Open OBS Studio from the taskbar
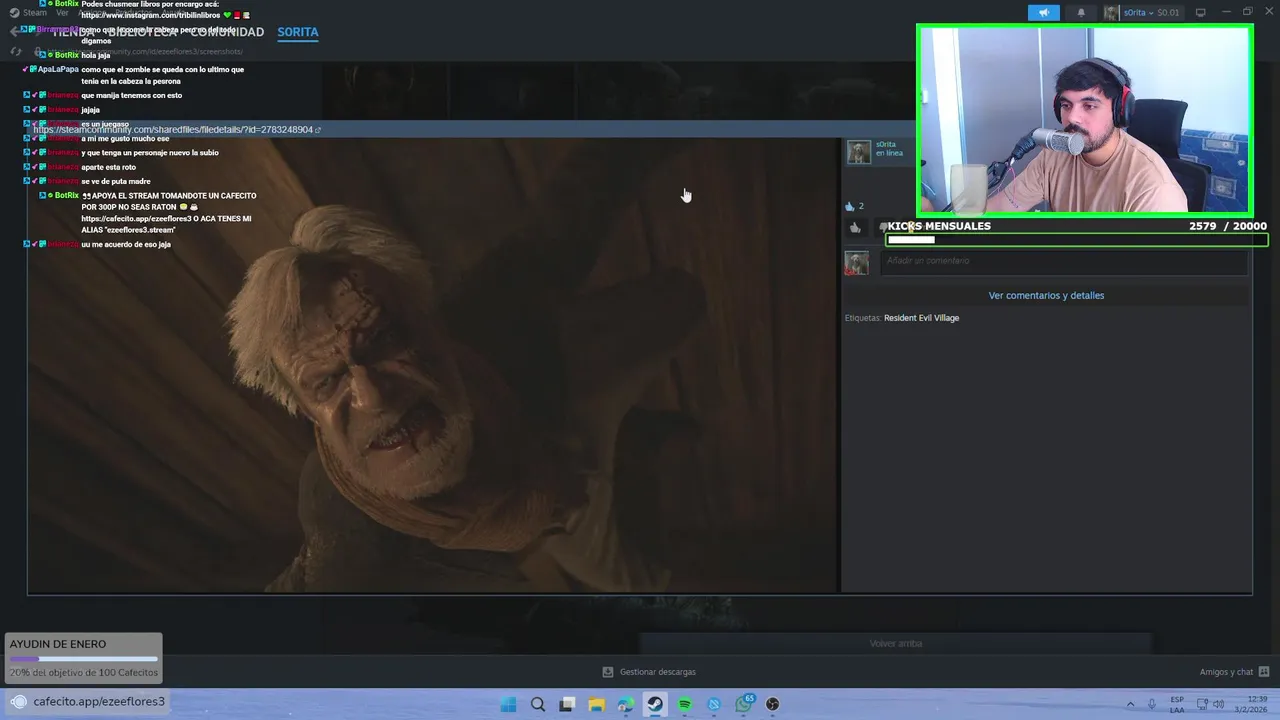Image resolution: width=1280 pixels, height=720 pixels. tap(772, 704)
